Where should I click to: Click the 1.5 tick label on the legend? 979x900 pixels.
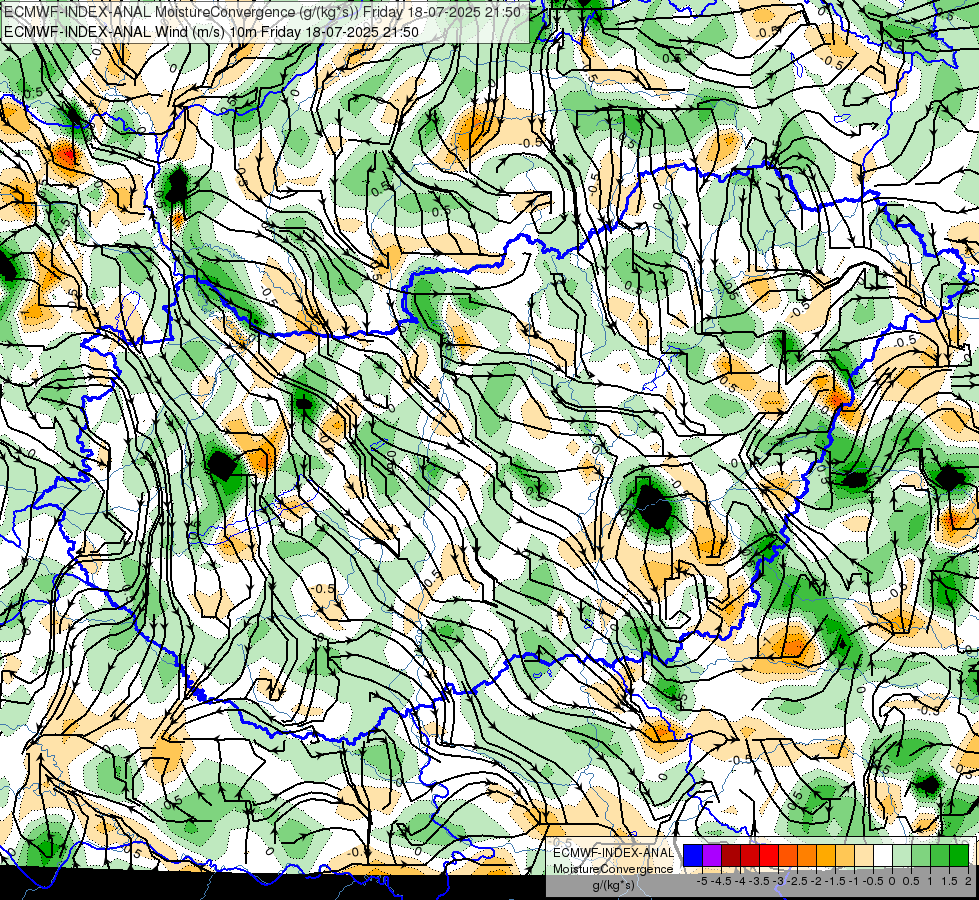[x=950, y=881]
